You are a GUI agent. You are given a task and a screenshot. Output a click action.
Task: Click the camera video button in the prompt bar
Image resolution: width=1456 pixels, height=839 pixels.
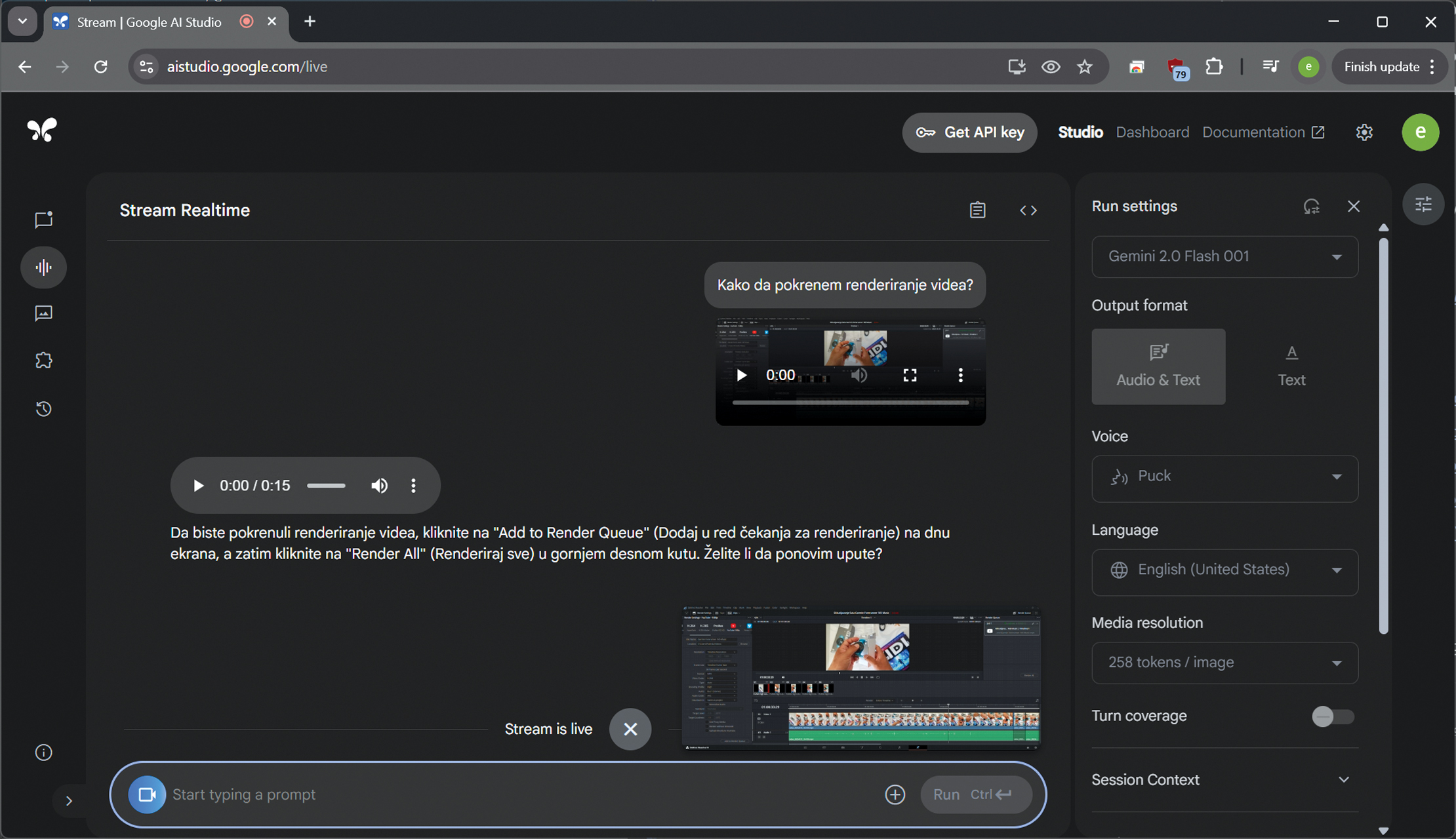[x=146, y=794]
